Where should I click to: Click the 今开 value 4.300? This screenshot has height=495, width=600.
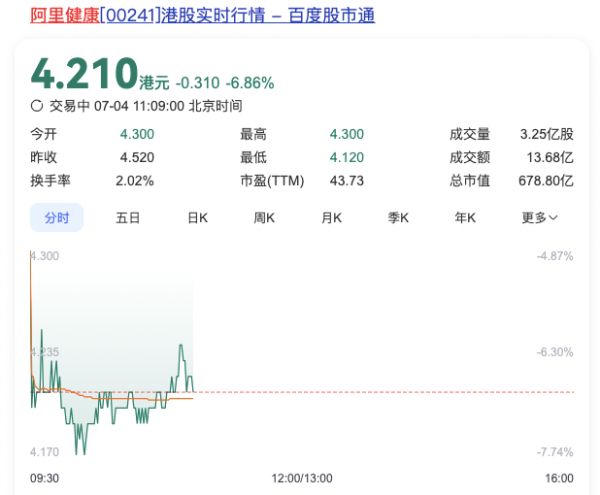pos(137,134)
